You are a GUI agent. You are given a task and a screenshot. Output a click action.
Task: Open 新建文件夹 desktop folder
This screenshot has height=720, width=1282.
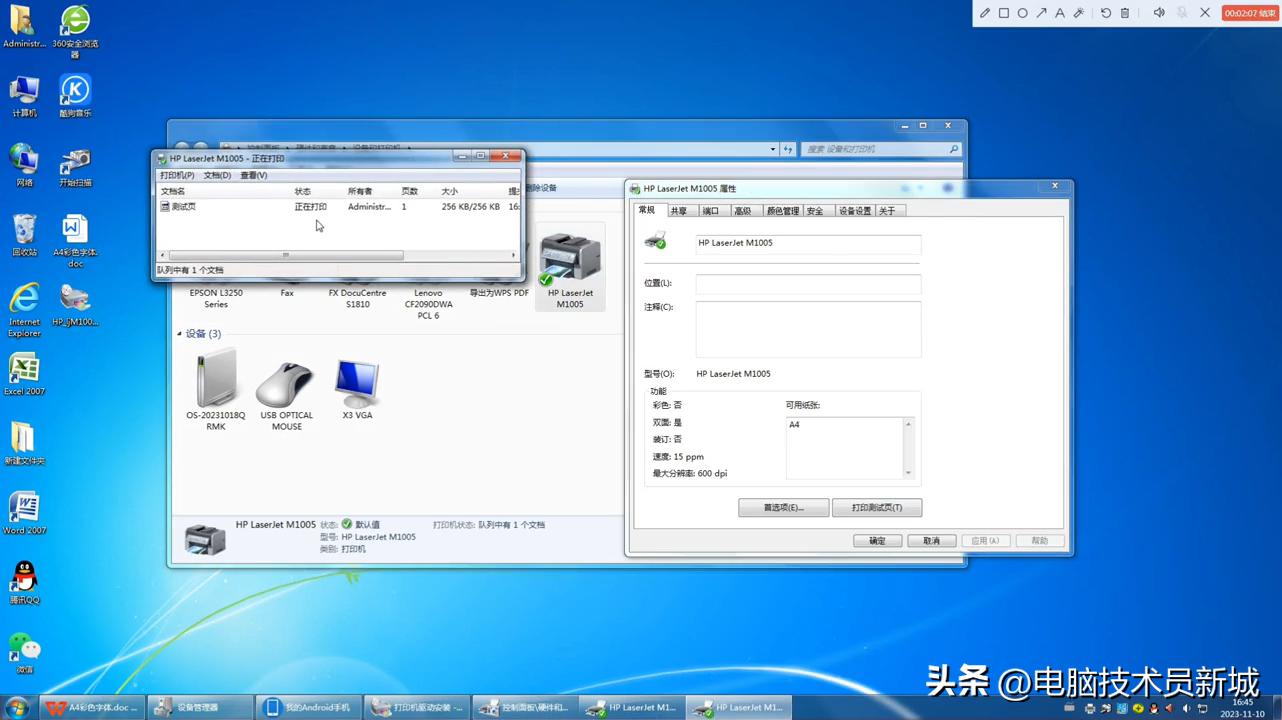tap(24, 443)
